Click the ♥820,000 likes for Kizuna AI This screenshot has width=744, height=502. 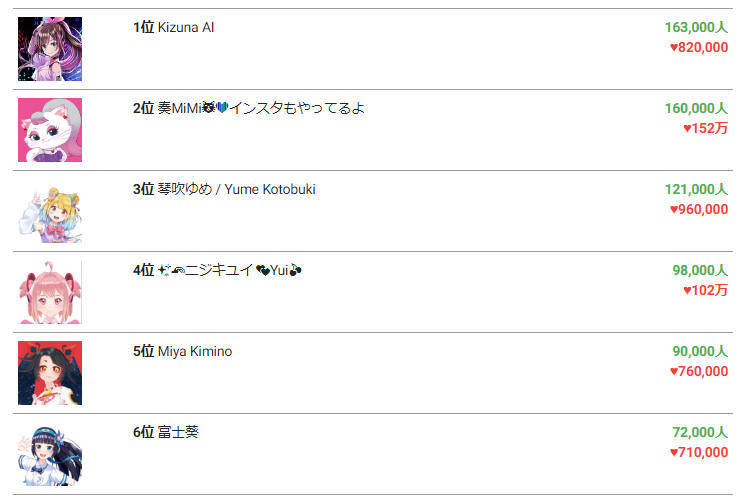point(699,47)
